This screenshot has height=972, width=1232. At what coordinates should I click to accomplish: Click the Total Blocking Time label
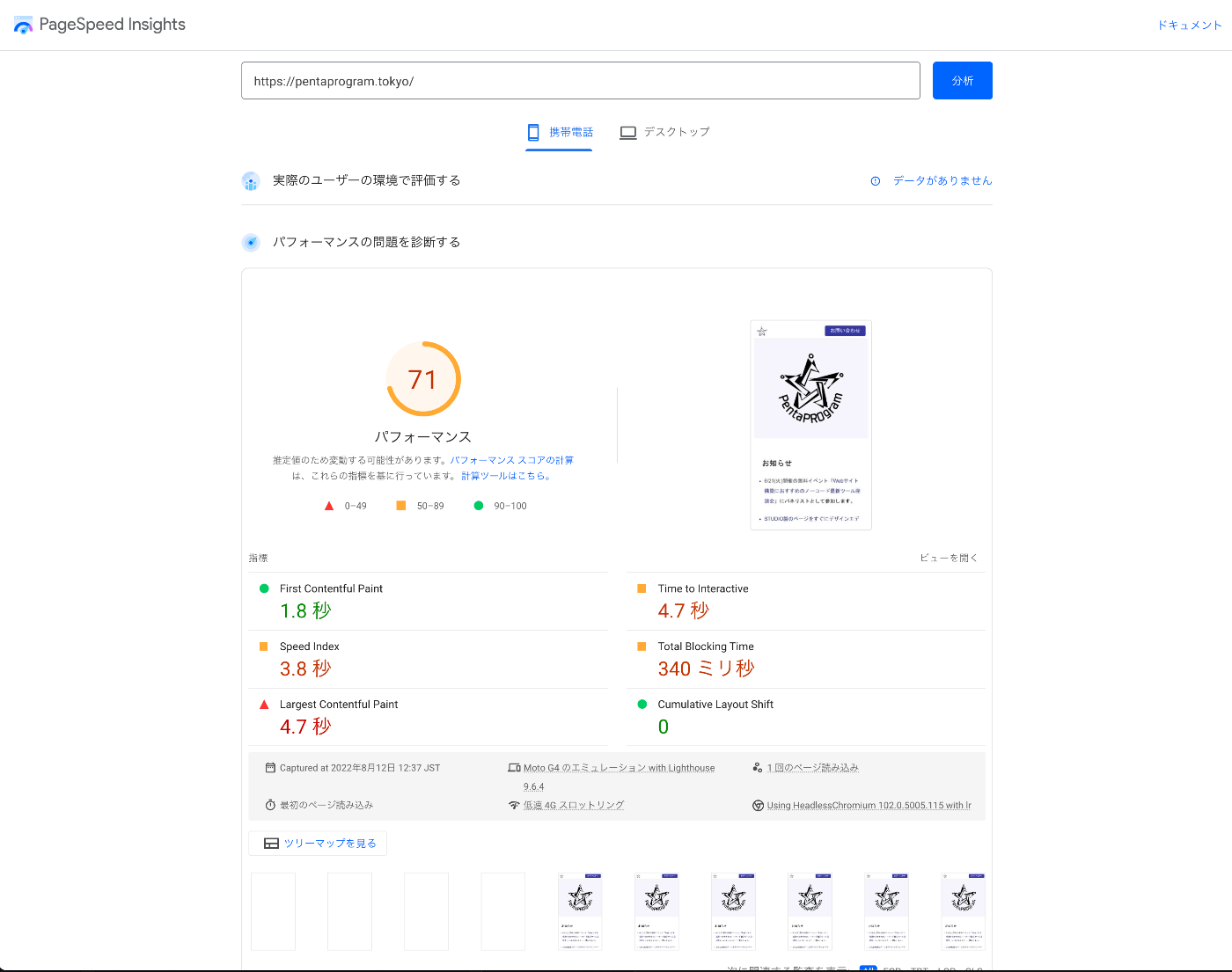pos(706,647)
